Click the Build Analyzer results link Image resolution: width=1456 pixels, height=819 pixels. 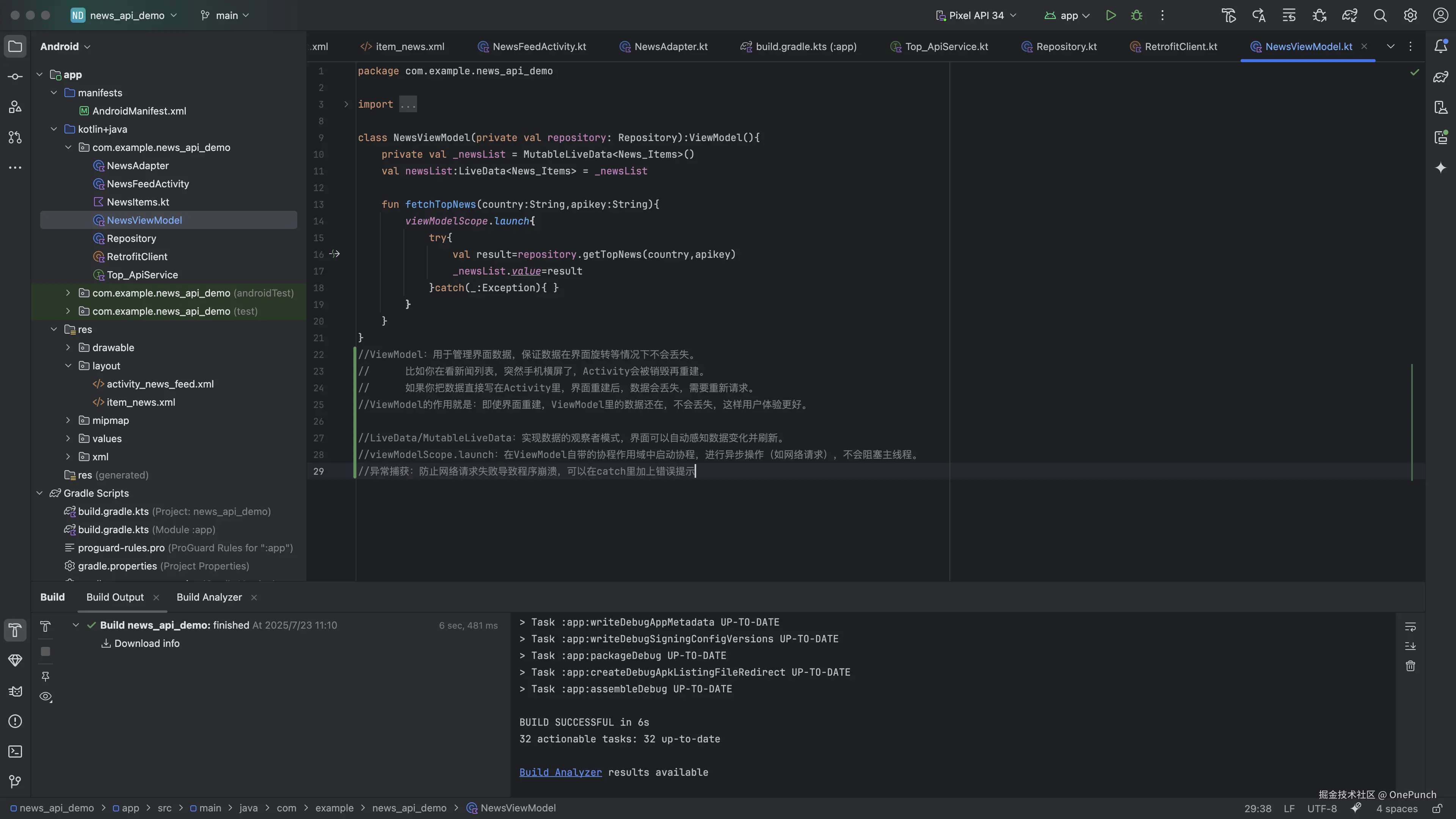pyautogui.click(x=560, y=772)
